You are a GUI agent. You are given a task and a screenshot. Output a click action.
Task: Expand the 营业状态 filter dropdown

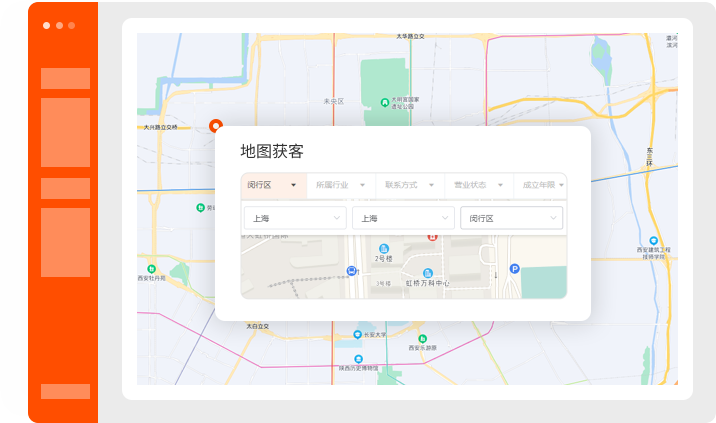pos(477,185)
